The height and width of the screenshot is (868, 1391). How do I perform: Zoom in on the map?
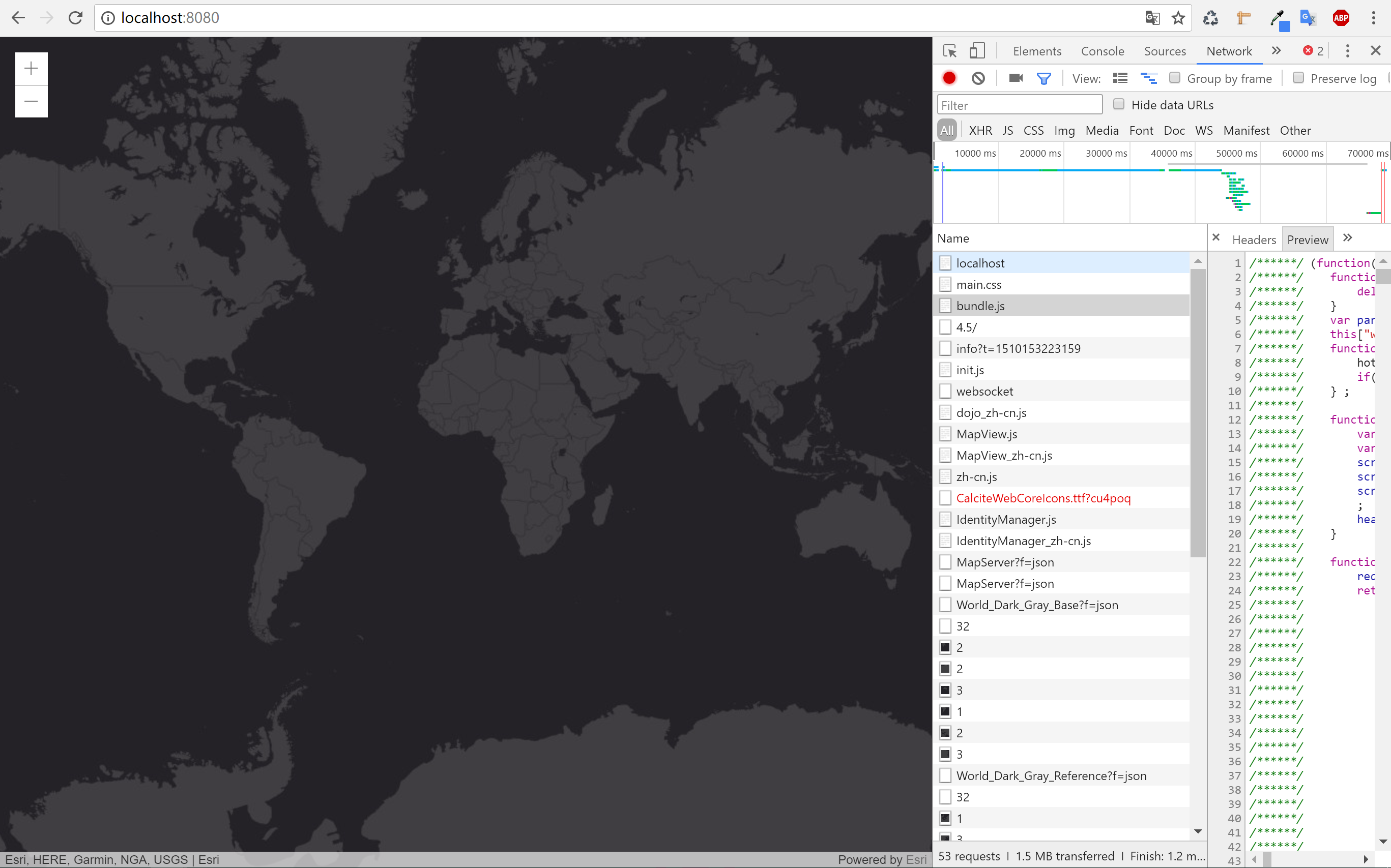pos(31,68)
